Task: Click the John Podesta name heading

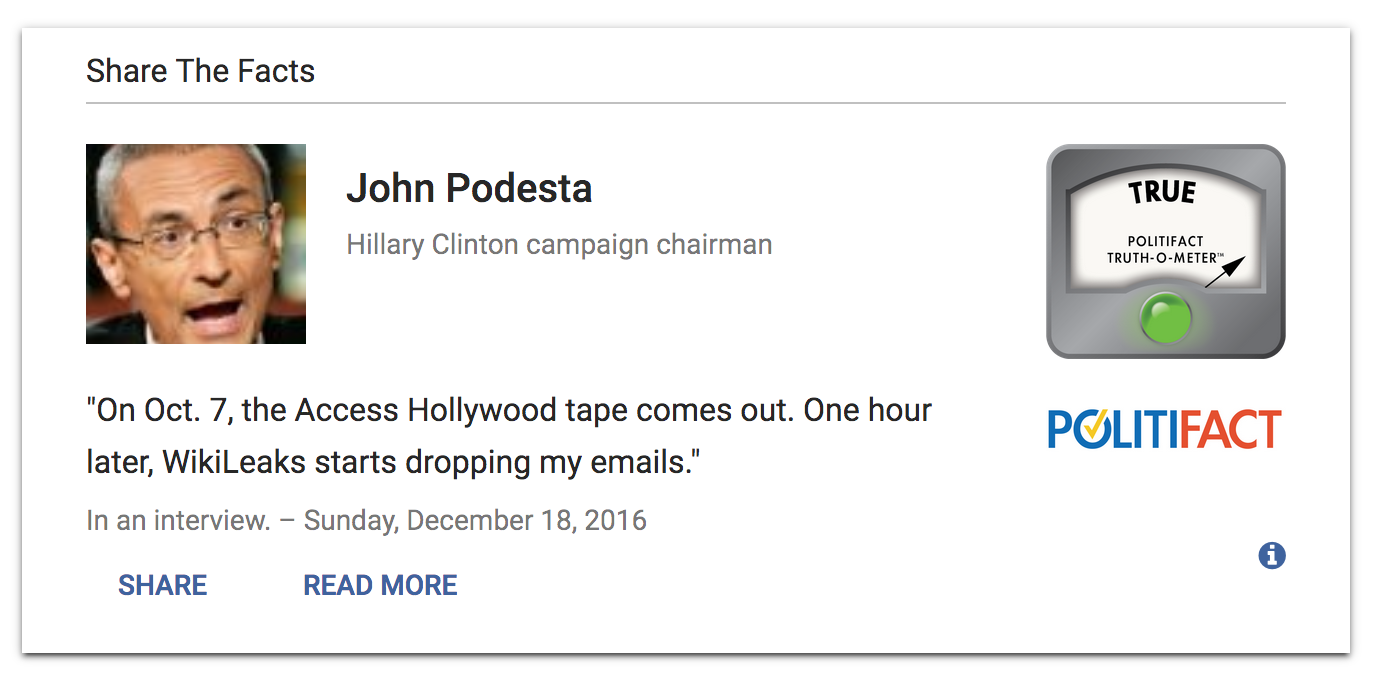Action: [x=469, y=188]
